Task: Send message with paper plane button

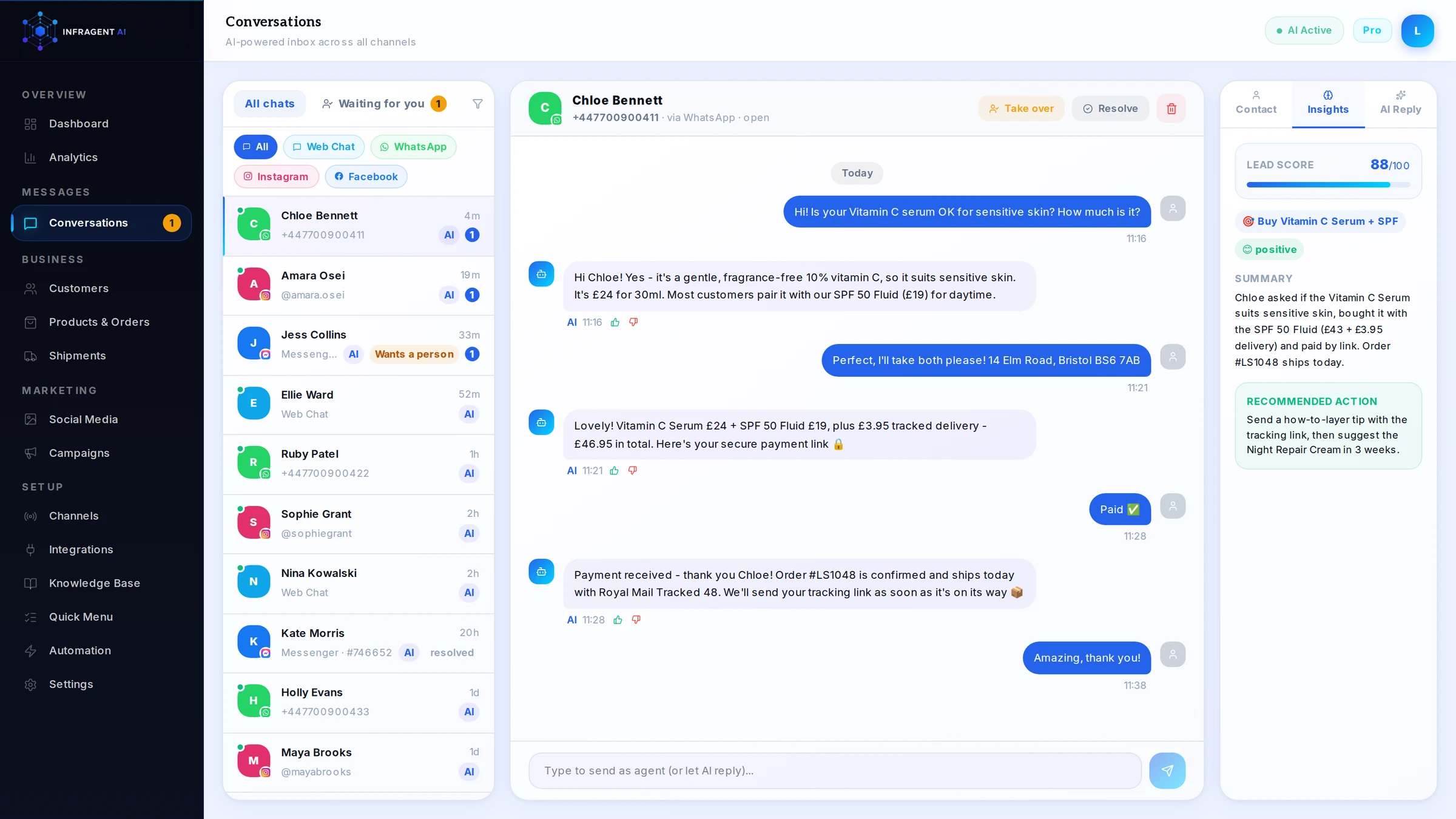Action: tap(1167, 770)
